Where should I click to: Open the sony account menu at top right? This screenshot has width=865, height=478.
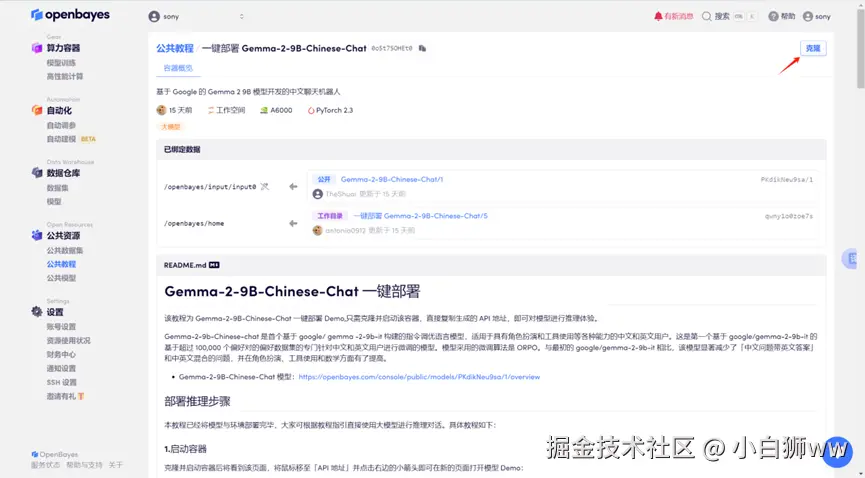(x=816, y=17)
